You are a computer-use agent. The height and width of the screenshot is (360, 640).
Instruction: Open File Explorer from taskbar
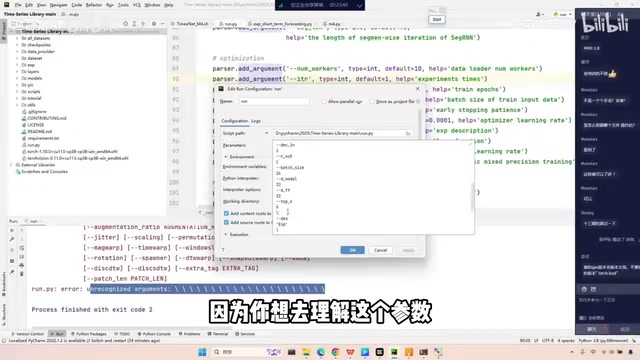point(306,352)
